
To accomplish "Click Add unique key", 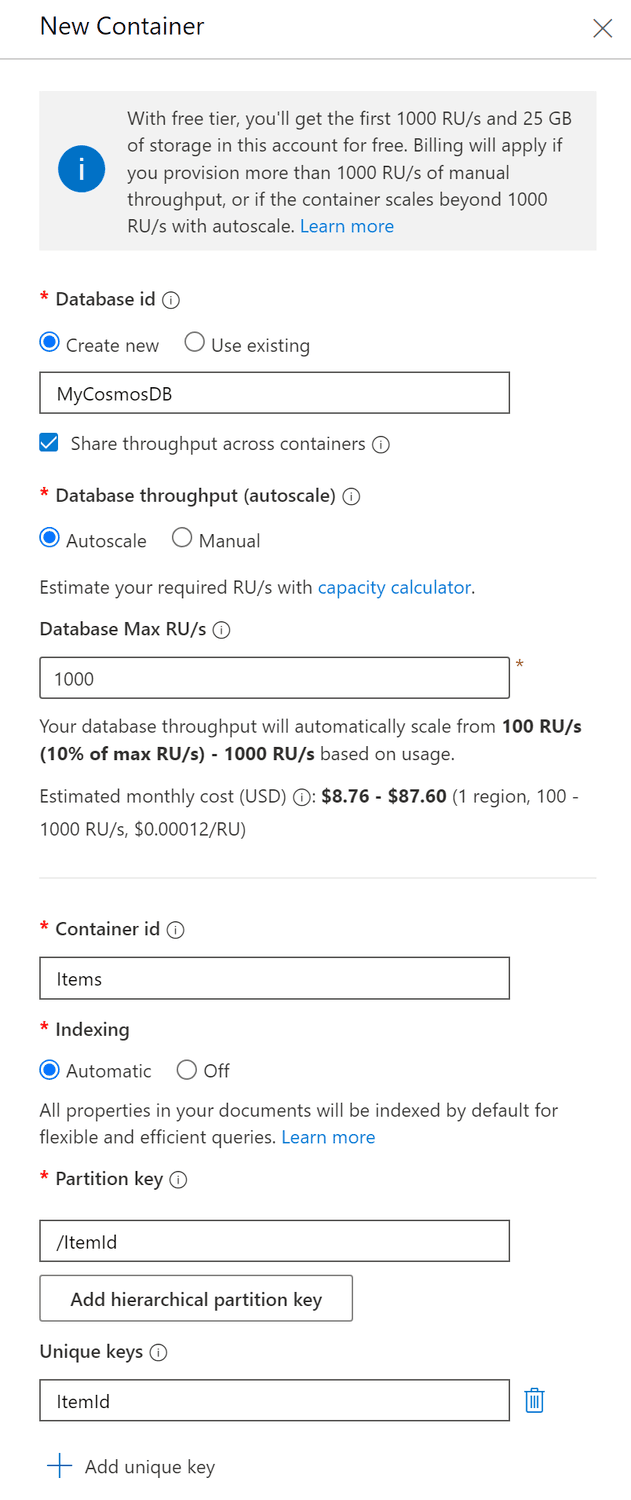I will pos(131,1467).
